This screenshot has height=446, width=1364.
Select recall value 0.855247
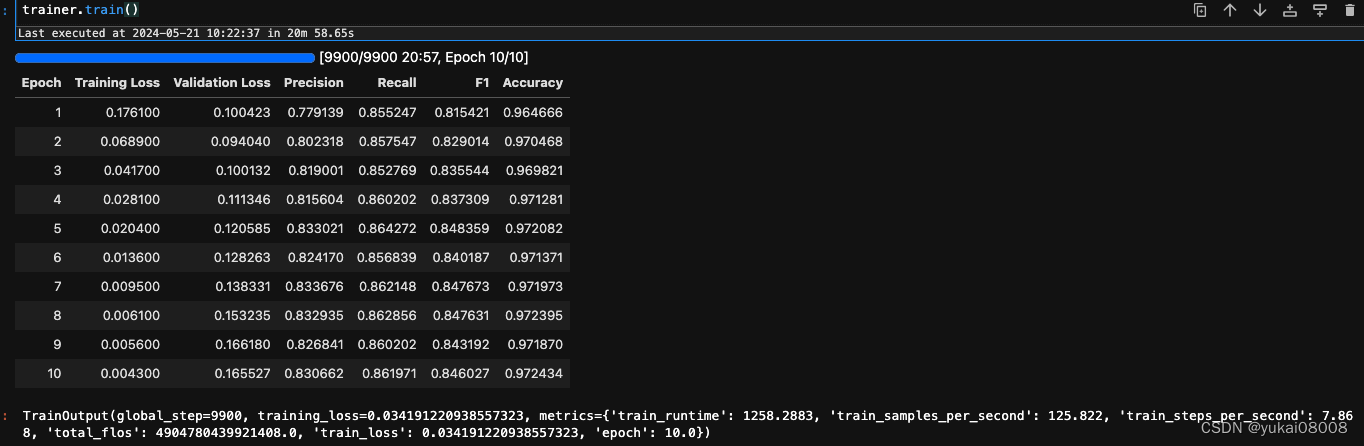coord(388,112)
